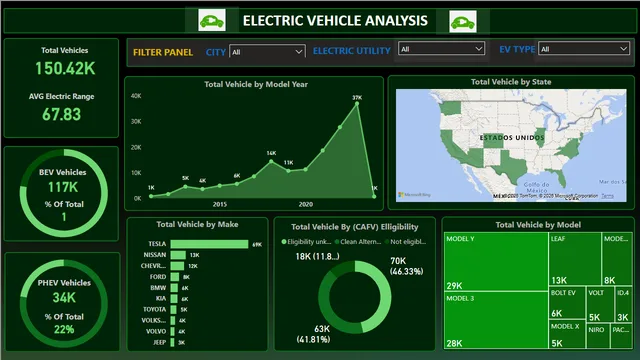The image size is (640, 360).
Task: Click the 5K data point on line chart
Action: coord(186,187)
